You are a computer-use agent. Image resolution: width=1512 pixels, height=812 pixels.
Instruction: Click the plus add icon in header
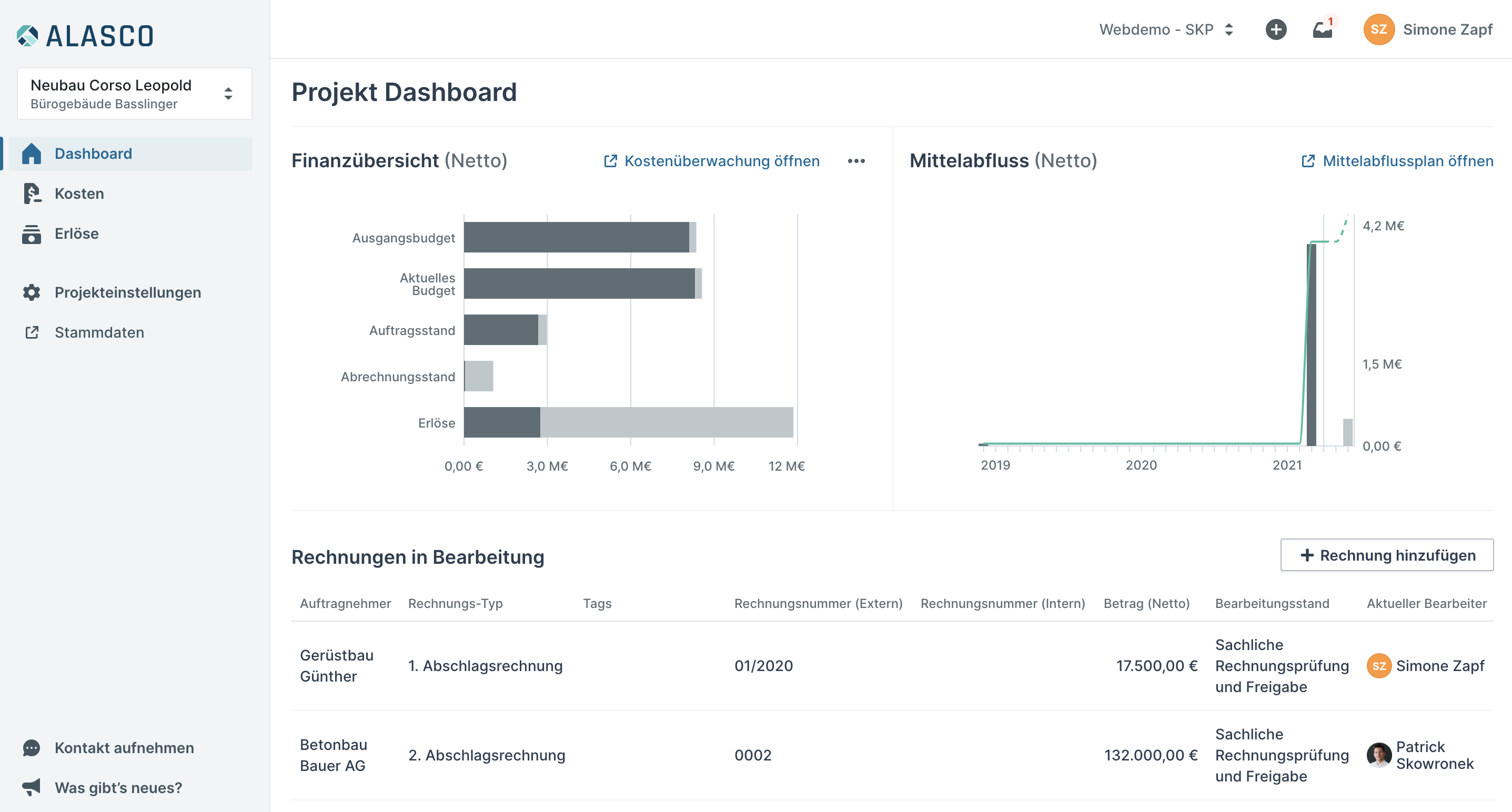(x=1275, y=29)
